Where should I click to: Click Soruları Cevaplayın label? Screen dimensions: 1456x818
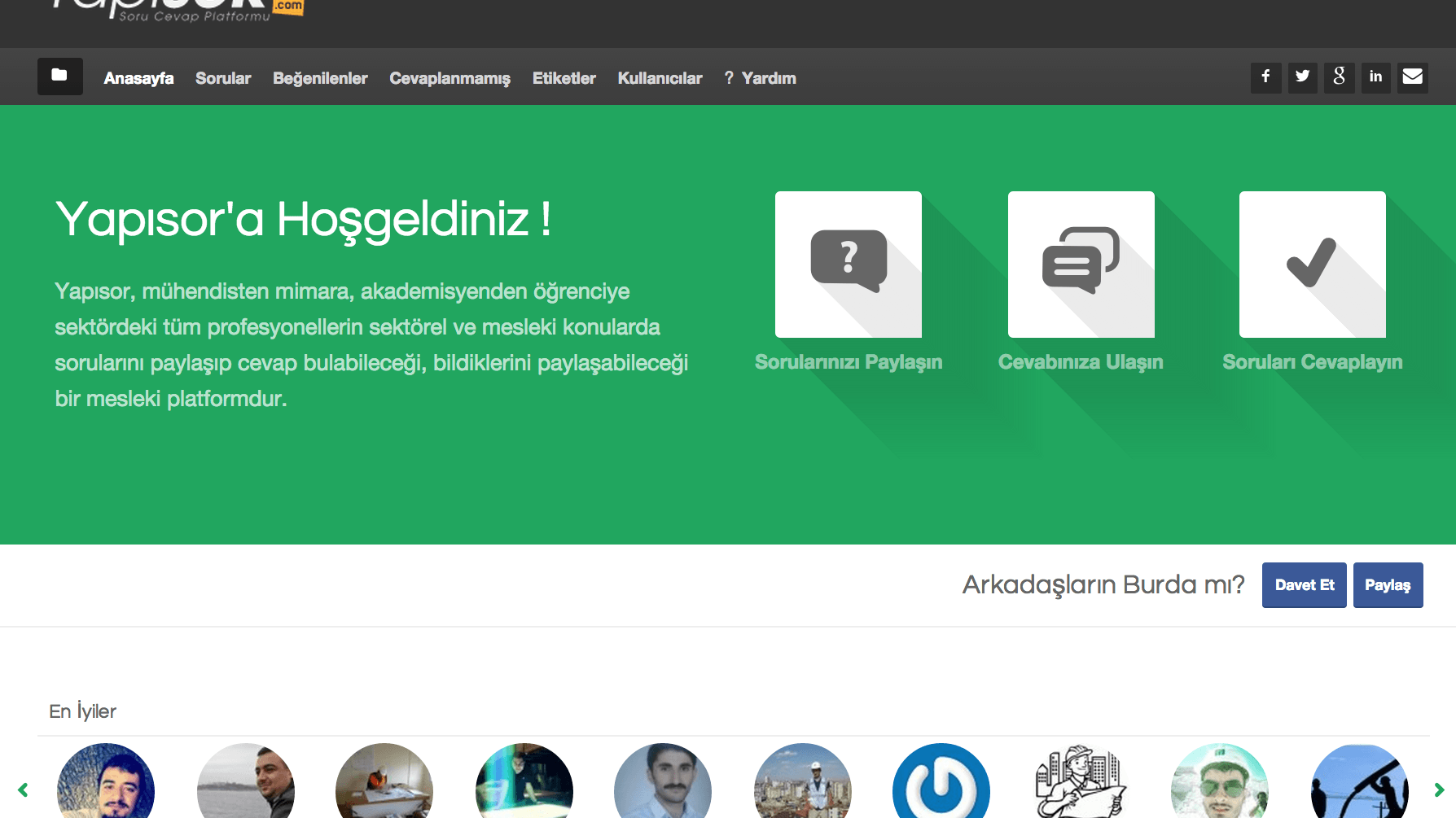tap(1313, 362)
